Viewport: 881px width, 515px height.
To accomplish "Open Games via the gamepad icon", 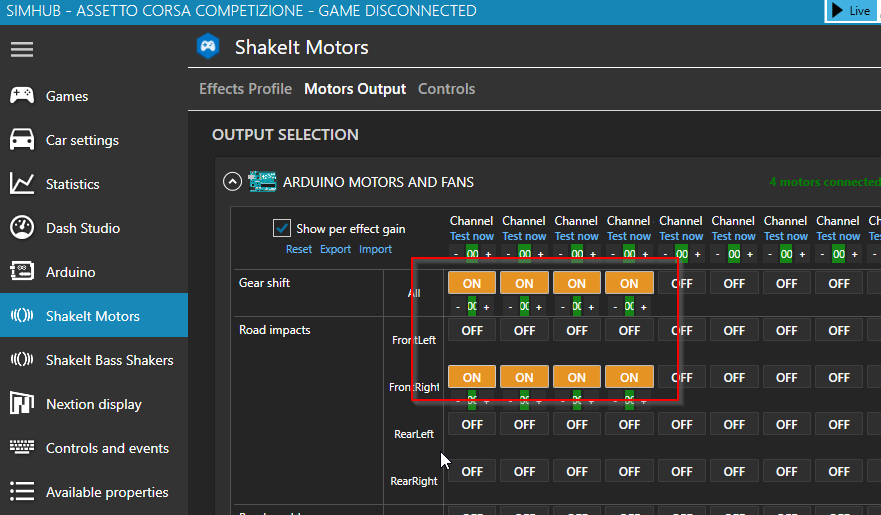I will [22, 96].
